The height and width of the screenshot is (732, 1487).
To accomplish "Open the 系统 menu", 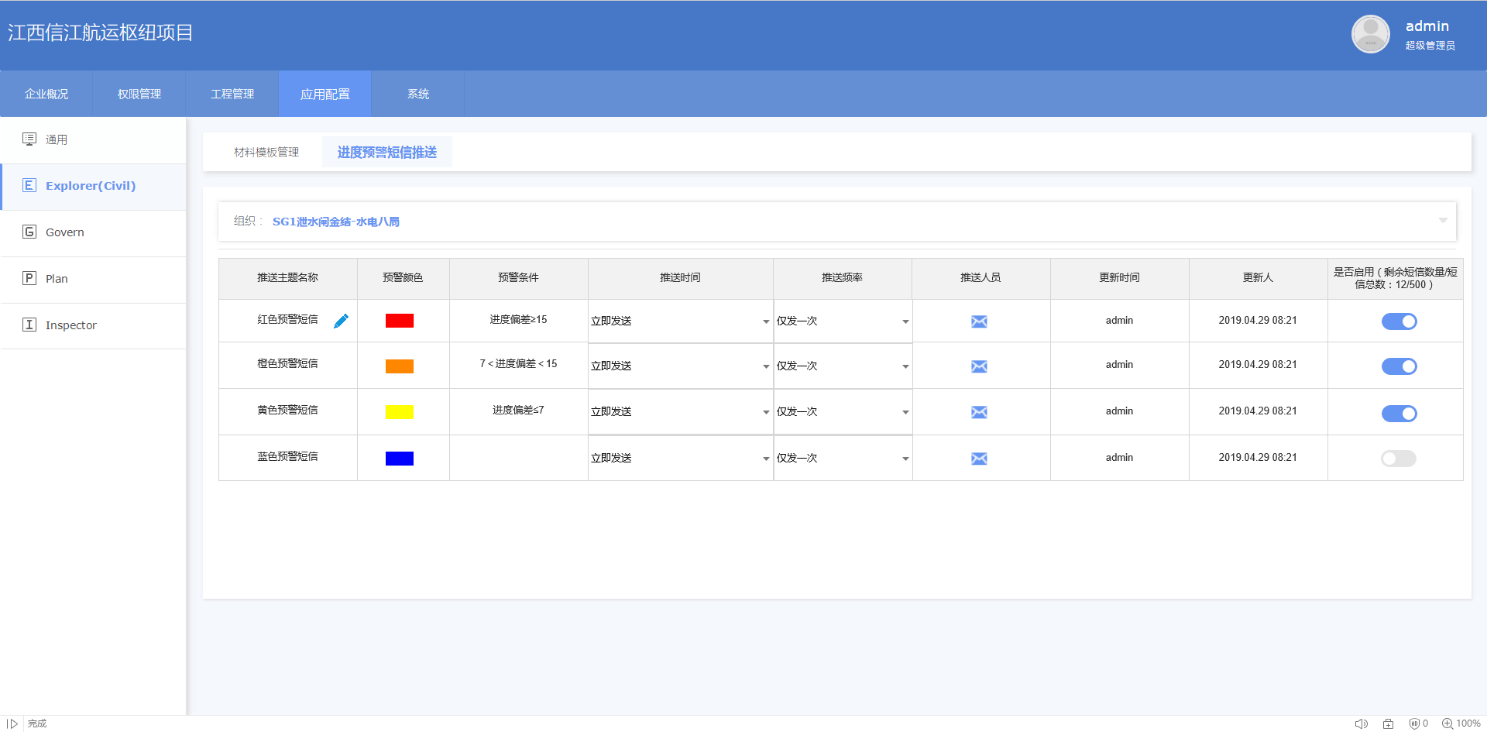I will (418, 94).
